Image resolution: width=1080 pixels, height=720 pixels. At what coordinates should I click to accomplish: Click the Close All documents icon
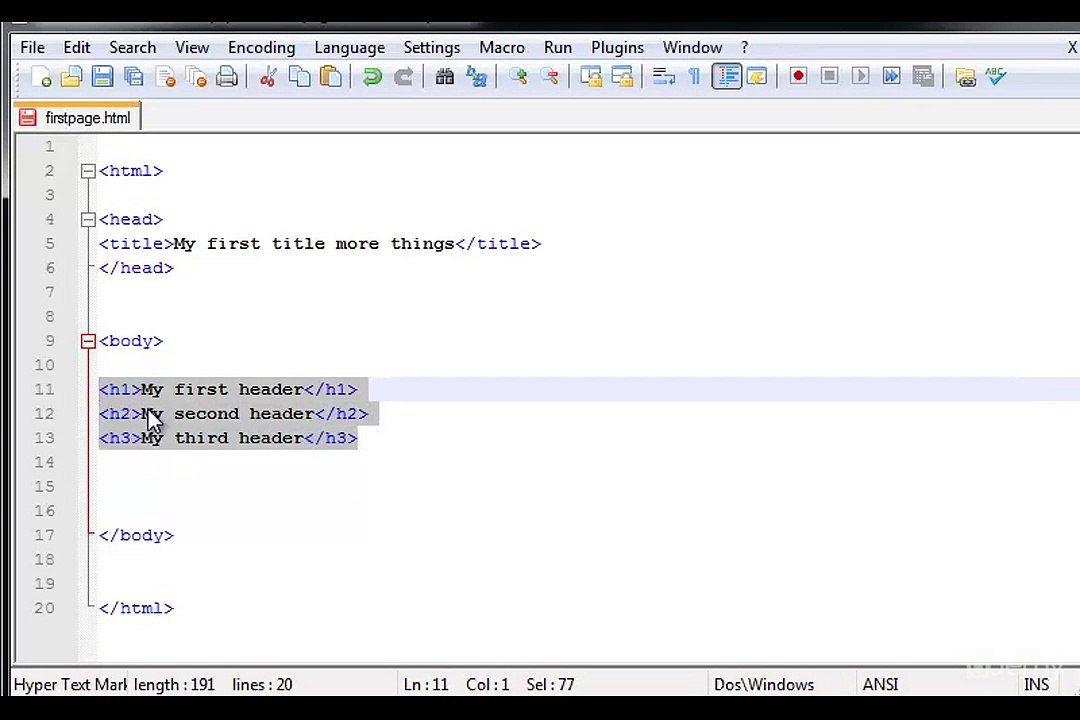[x=196, y=76]
